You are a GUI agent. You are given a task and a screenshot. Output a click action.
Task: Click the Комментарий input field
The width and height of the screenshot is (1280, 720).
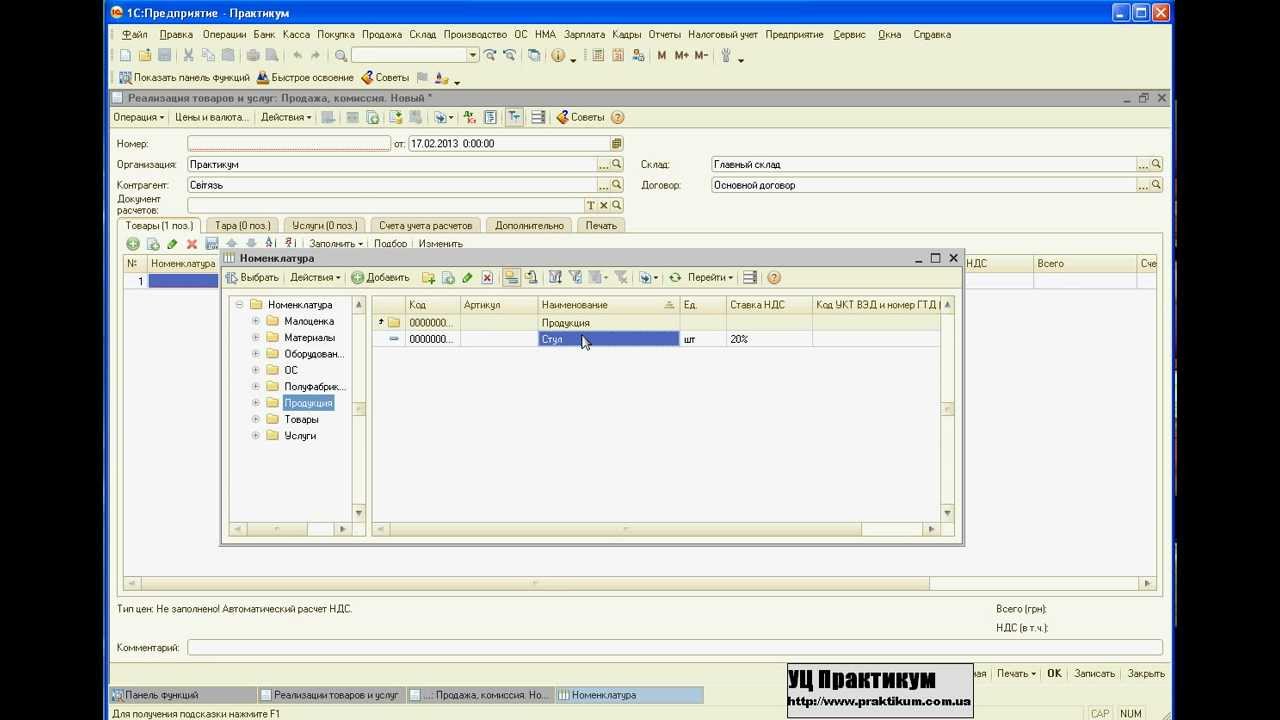[x=675, y=647]
